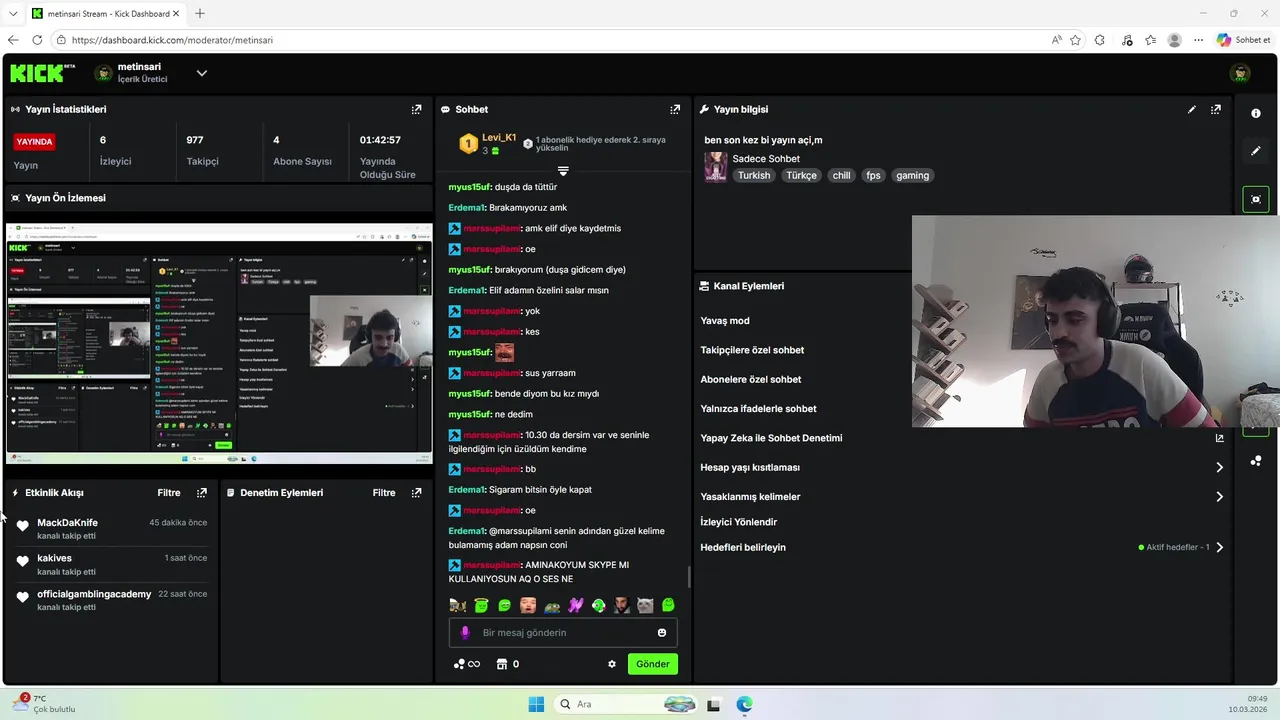Expand Hesap yaşı kısıtlaması chevron
The height and width of the screenshot is (720, 1280).
point(1219,467)
